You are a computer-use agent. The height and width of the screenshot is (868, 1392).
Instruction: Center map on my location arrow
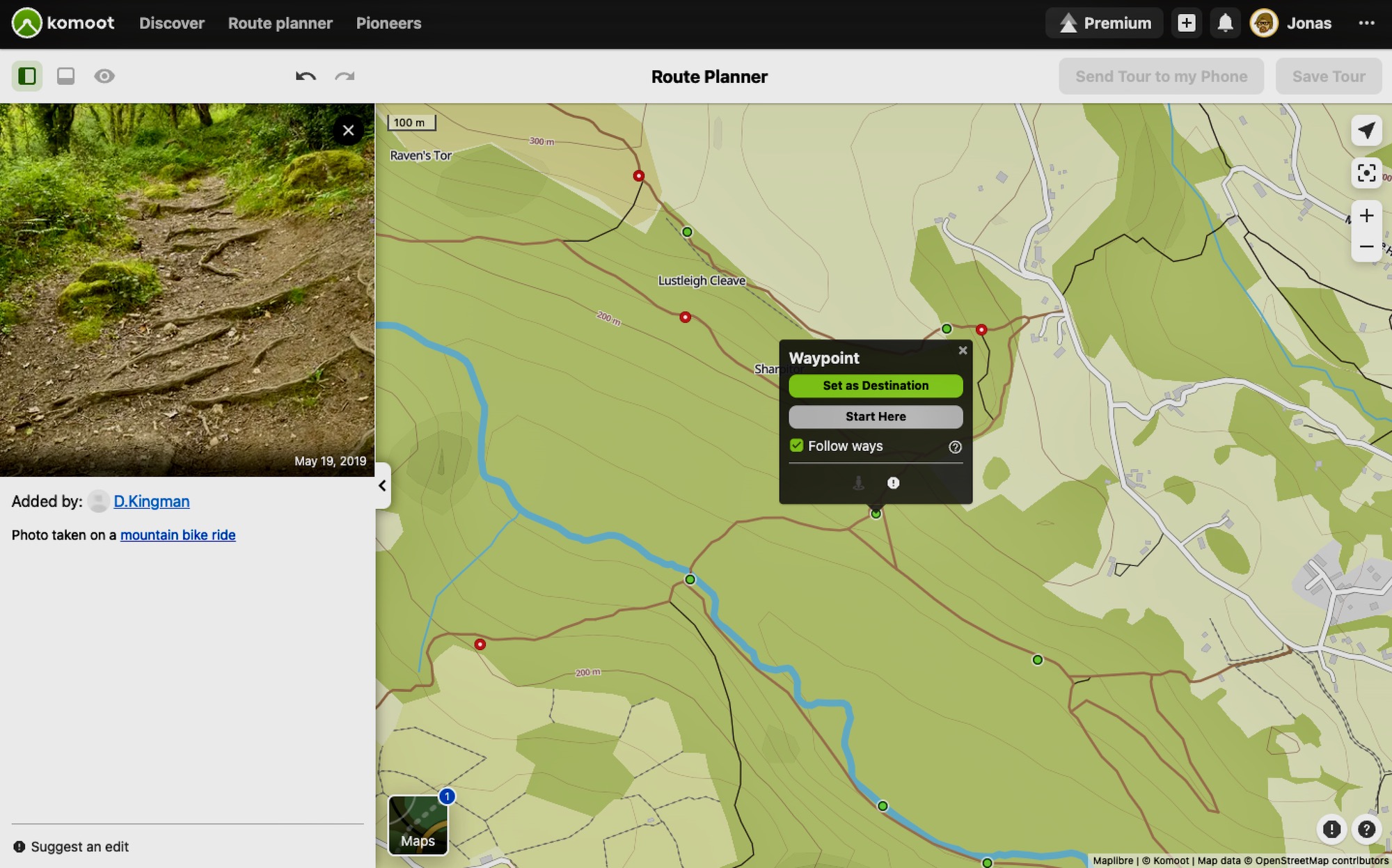[1366, 130]
